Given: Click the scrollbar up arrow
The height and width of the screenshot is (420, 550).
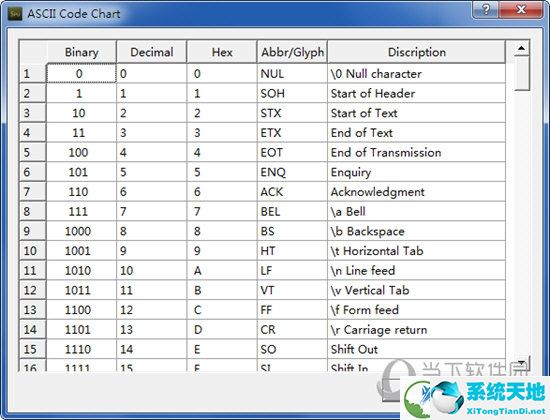Looking at the screenshot, I should click(x=521, y=48).
